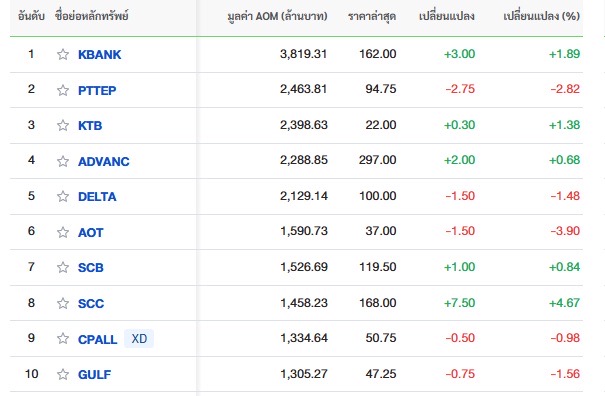Sort by เปลี่ยนแปลง (%) column header

pyautogui.click(x=541, y=16)
